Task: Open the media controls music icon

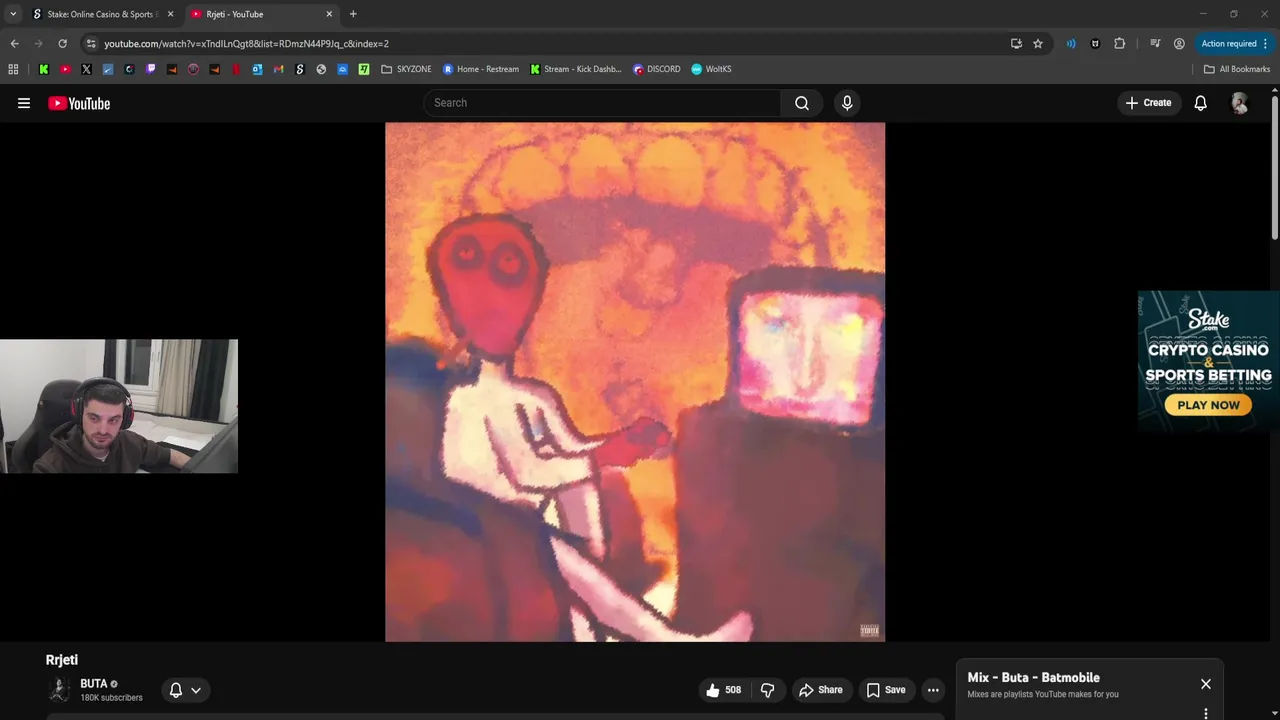Action: 1155,44
